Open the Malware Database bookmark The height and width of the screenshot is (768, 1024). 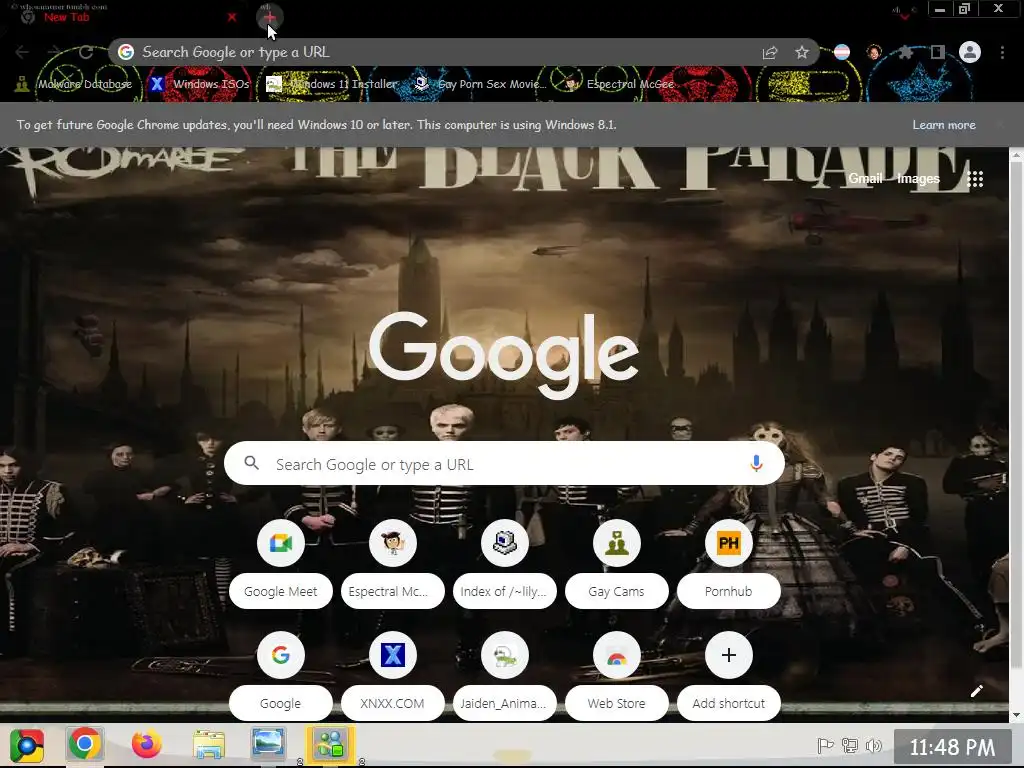tap(74, 84)
